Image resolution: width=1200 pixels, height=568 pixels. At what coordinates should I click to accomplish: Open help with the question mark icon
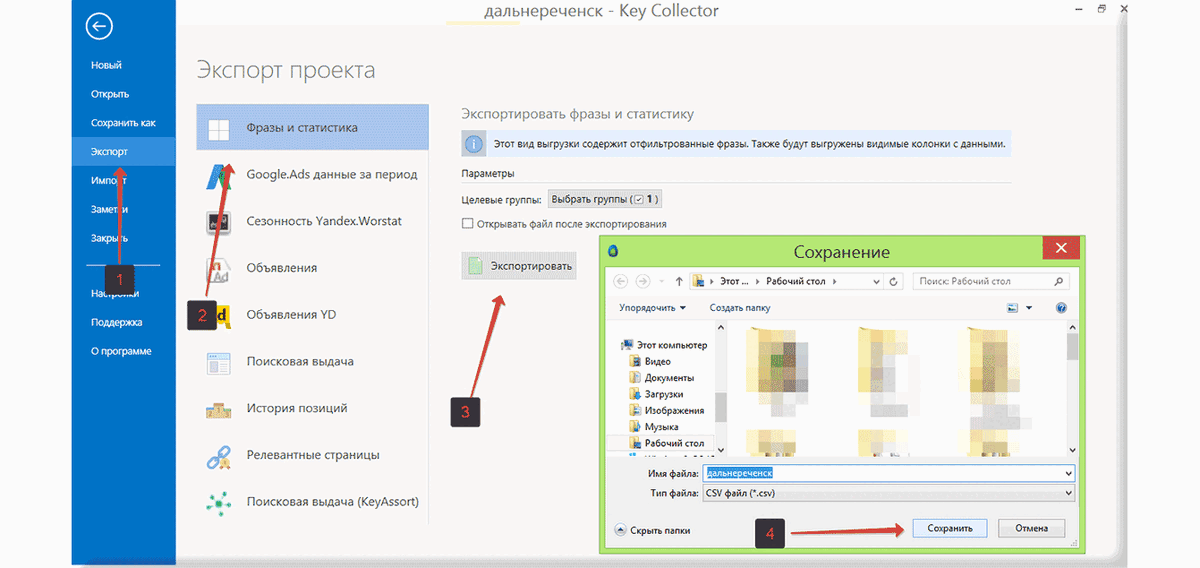(x=1061, y=308)
